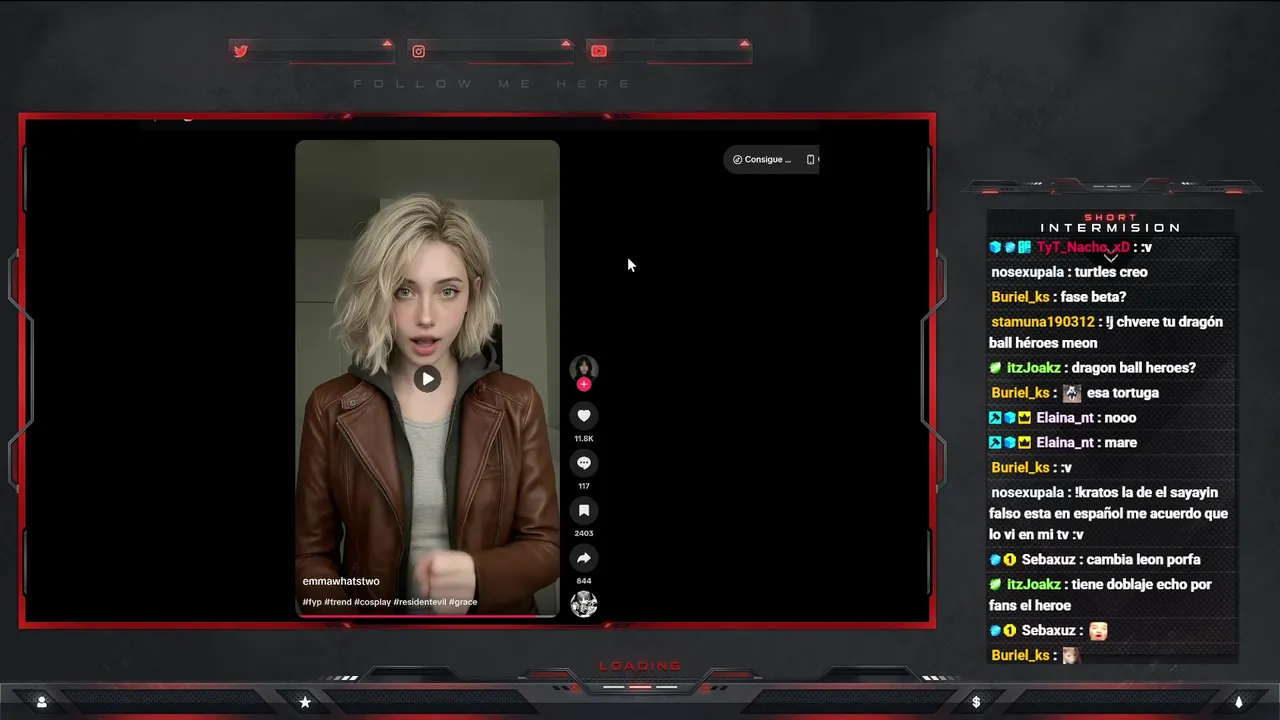The height and width of the screenshot is (720, 1280).
Task: Open comments with the speech bubble icon
Action: (x=584, y=463)
